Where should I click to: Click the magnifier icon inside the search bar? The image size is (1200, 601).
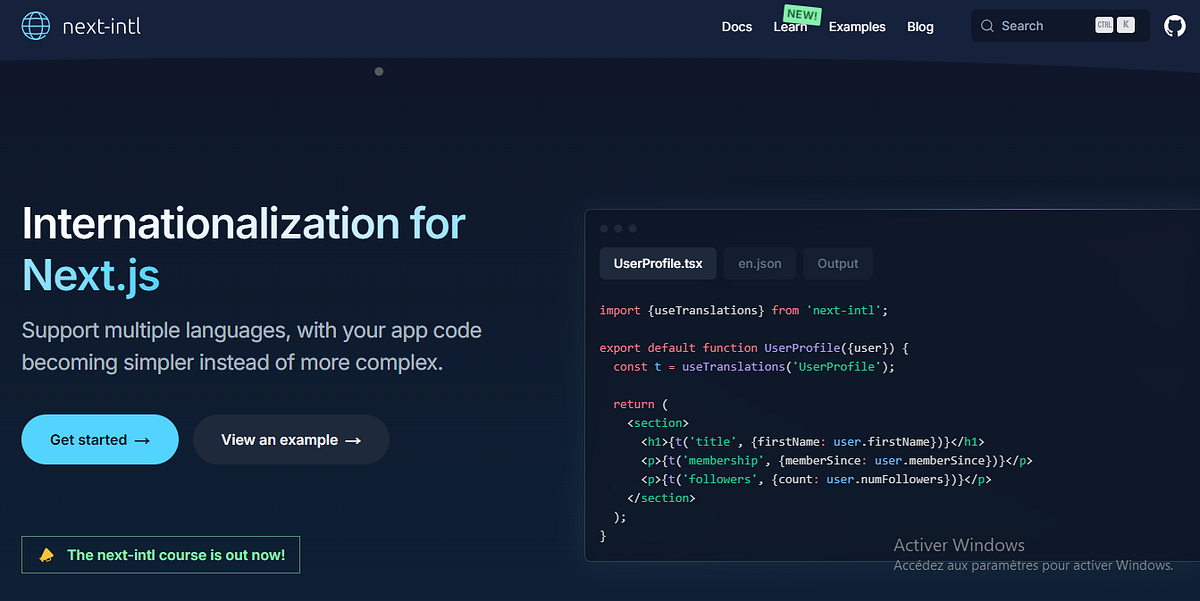[x=987, y=26]
